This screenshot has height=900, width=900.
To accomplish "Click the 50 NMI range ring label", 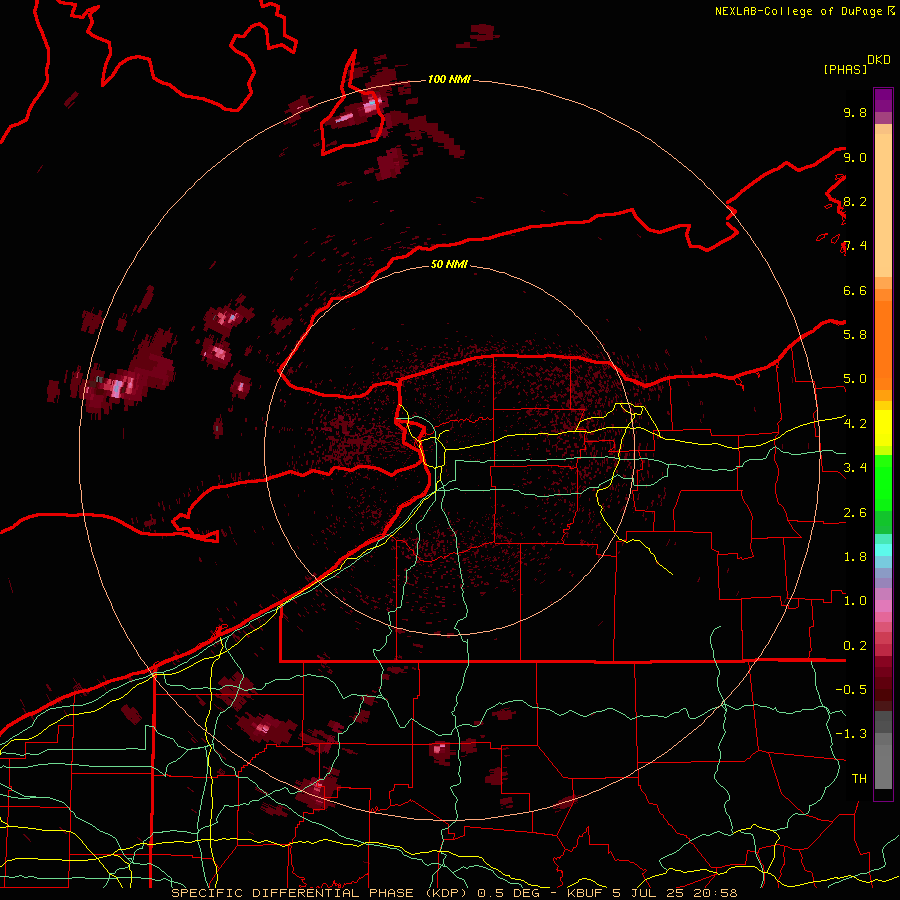I will (449, 264).
